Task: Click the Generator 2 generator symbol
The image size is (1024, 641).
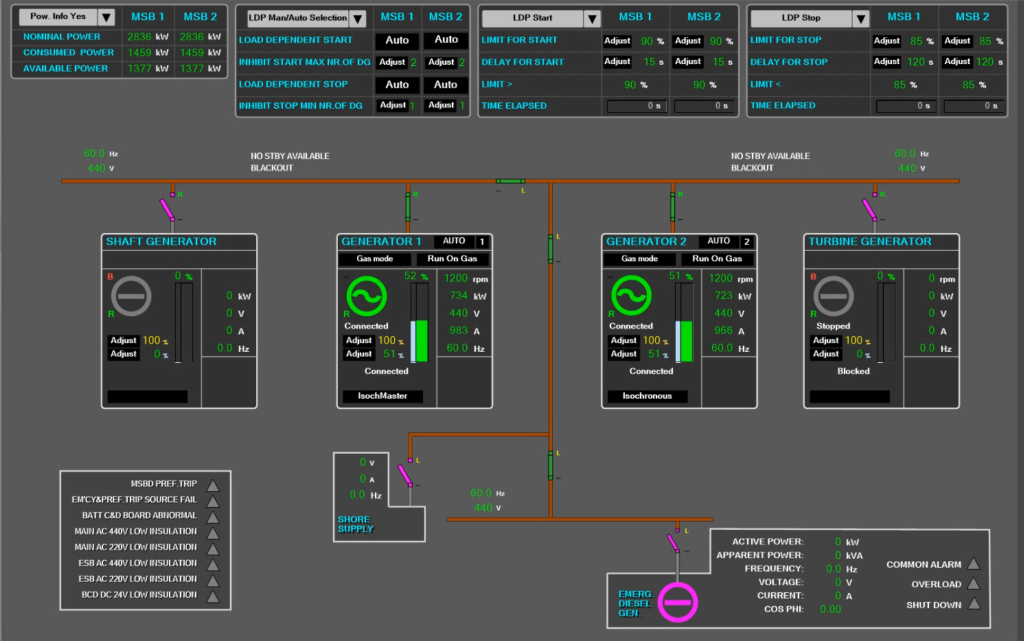Action: click(x=631, y=297)
